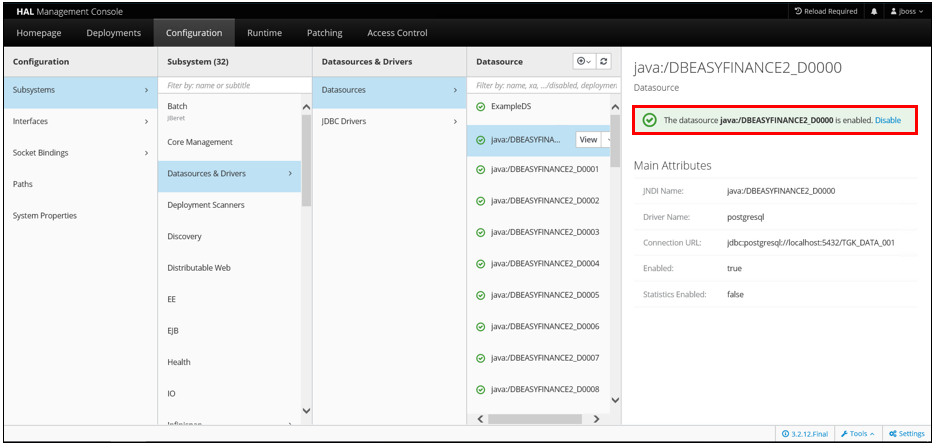Image resolution: width=933 pixels, height=445 pixels.
Task: Select Paths in the Configuration column
Action: (x=81, y=184)
